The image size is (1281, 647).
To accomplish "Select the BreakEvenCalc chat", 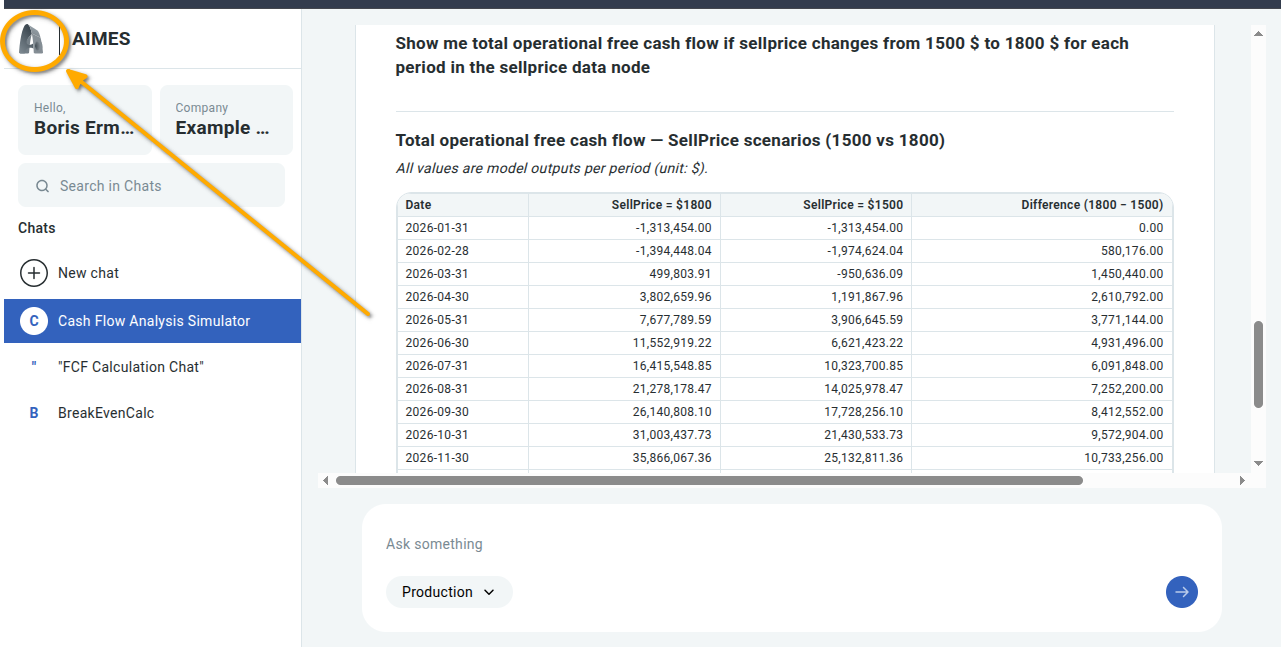I will click(x=106, y=413).
